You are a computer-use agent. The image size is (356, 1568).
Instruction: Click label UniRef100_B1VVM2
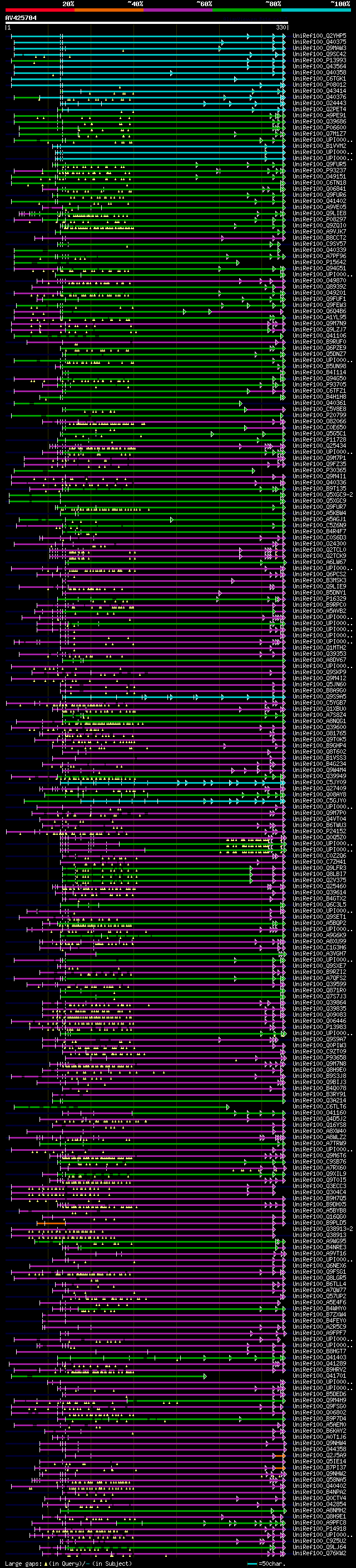pyautogui.click(x=319, y=146)
